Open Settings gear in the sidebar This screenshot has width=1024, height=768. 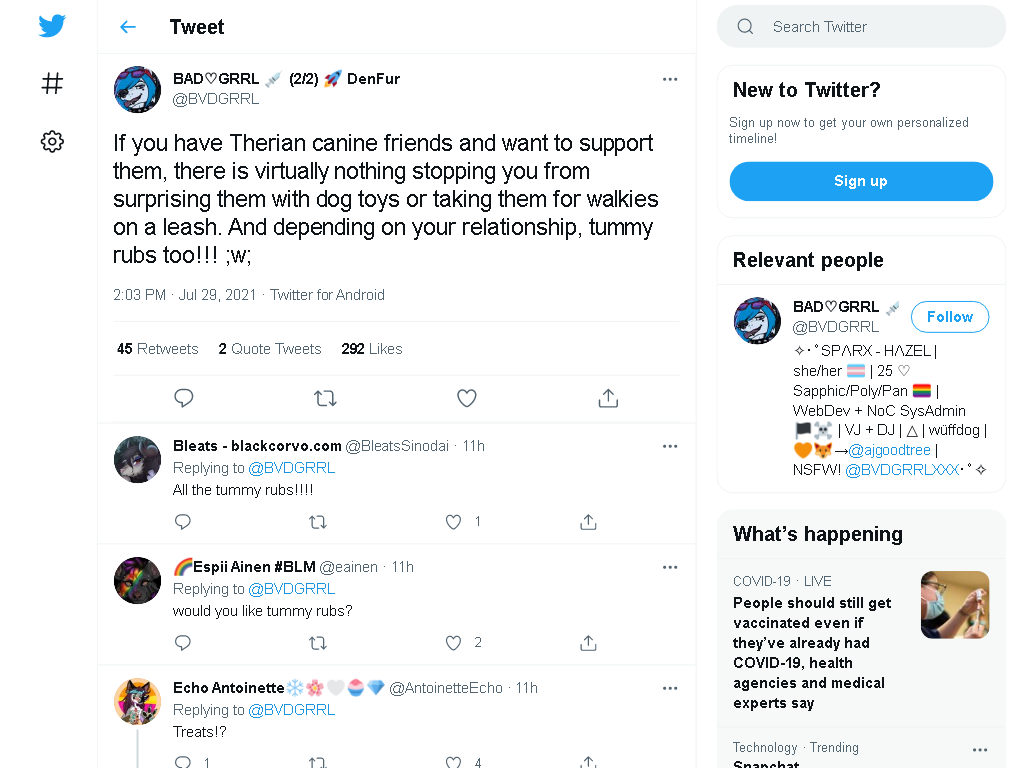click(x=52, y=141)
